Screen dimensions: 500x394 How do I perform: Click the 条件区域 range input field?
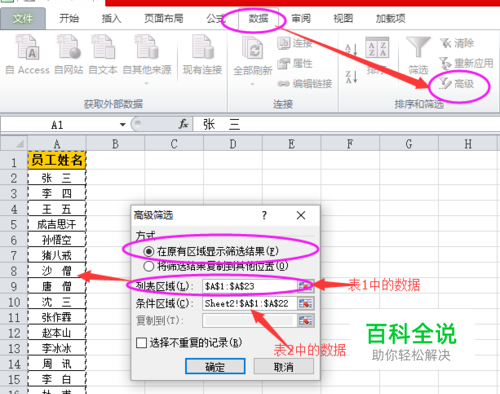(250, 303)
